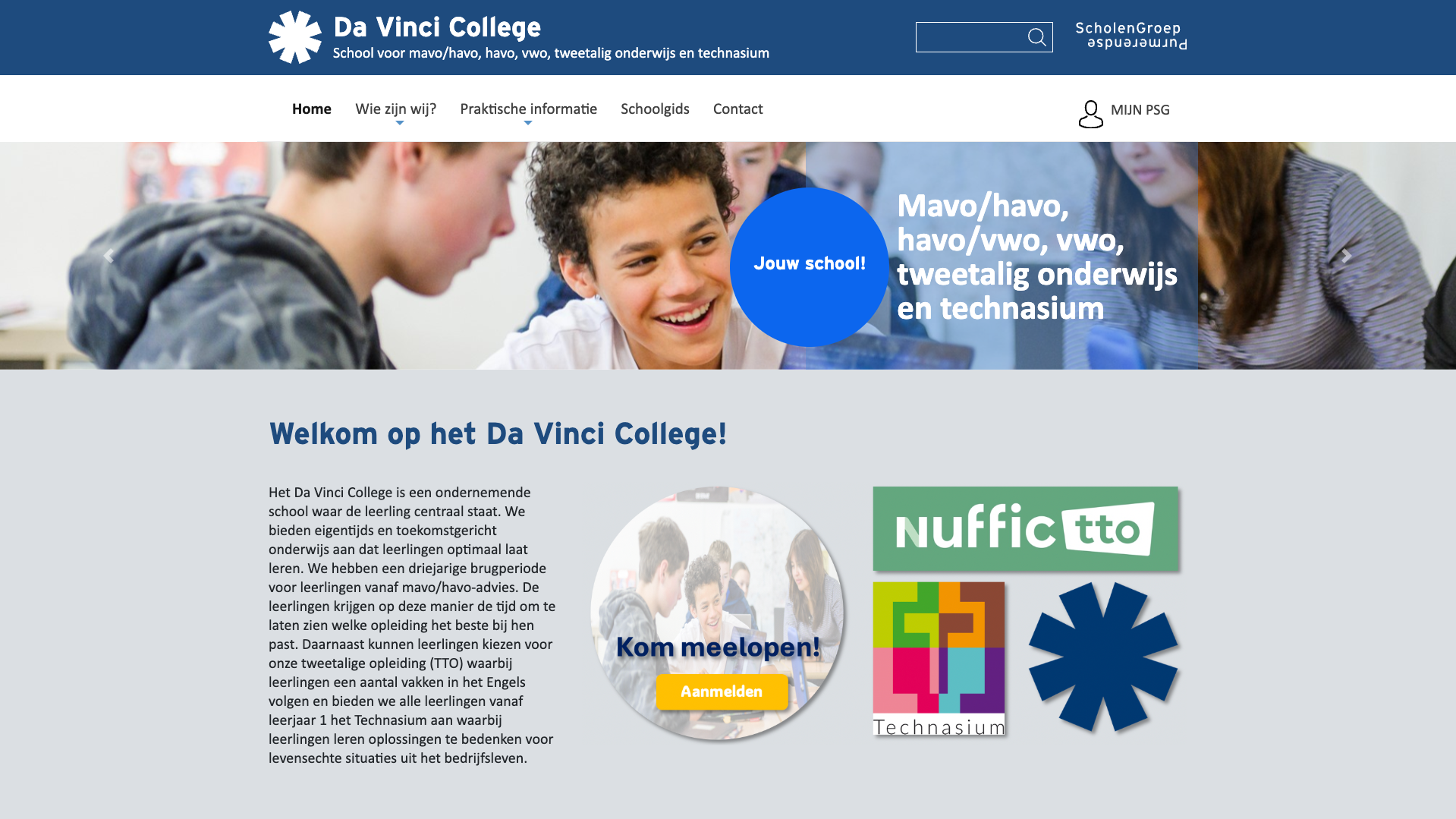The width and height of the screenshot is (1456, 819).
Task: Click the Jouw school! blue circle
Action: [x=809, y=267]
